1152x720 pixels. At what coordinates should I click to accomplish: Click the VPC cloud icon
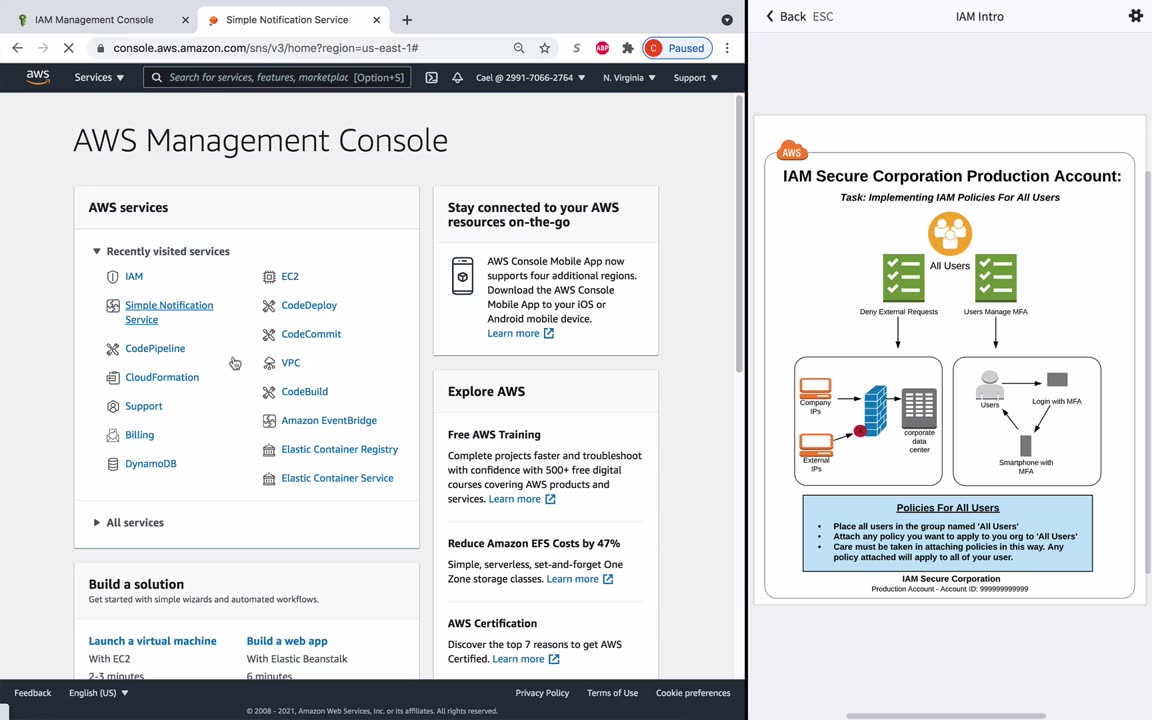[269, 363]
